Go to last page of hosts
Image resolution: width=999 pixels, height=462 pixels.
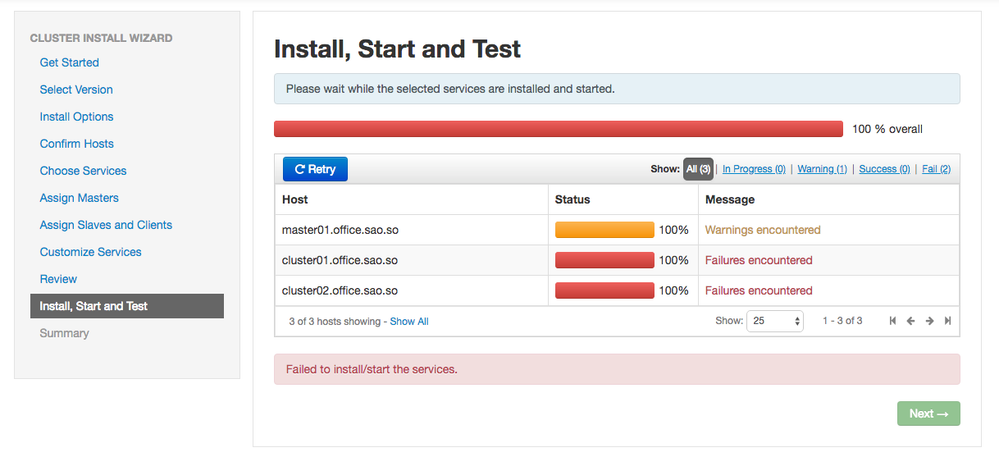click(948, 321)
